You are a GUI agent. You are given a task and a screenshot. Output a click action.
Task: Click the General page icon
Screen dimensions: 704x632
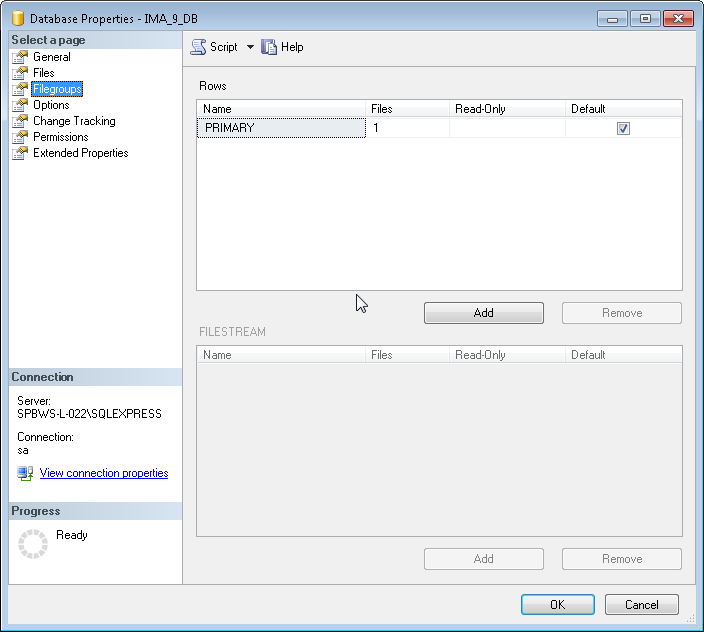point(20,57)
